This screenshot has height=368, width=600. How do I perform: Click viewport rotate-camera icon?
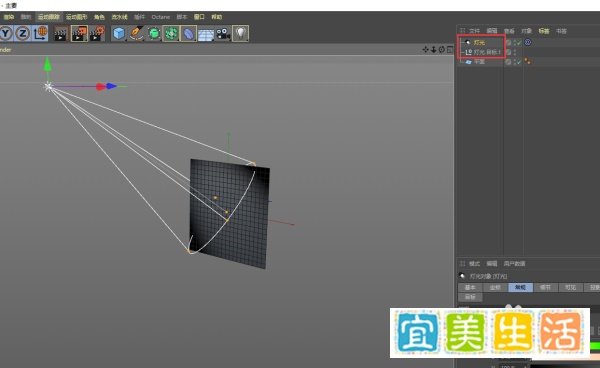[442, 49]
